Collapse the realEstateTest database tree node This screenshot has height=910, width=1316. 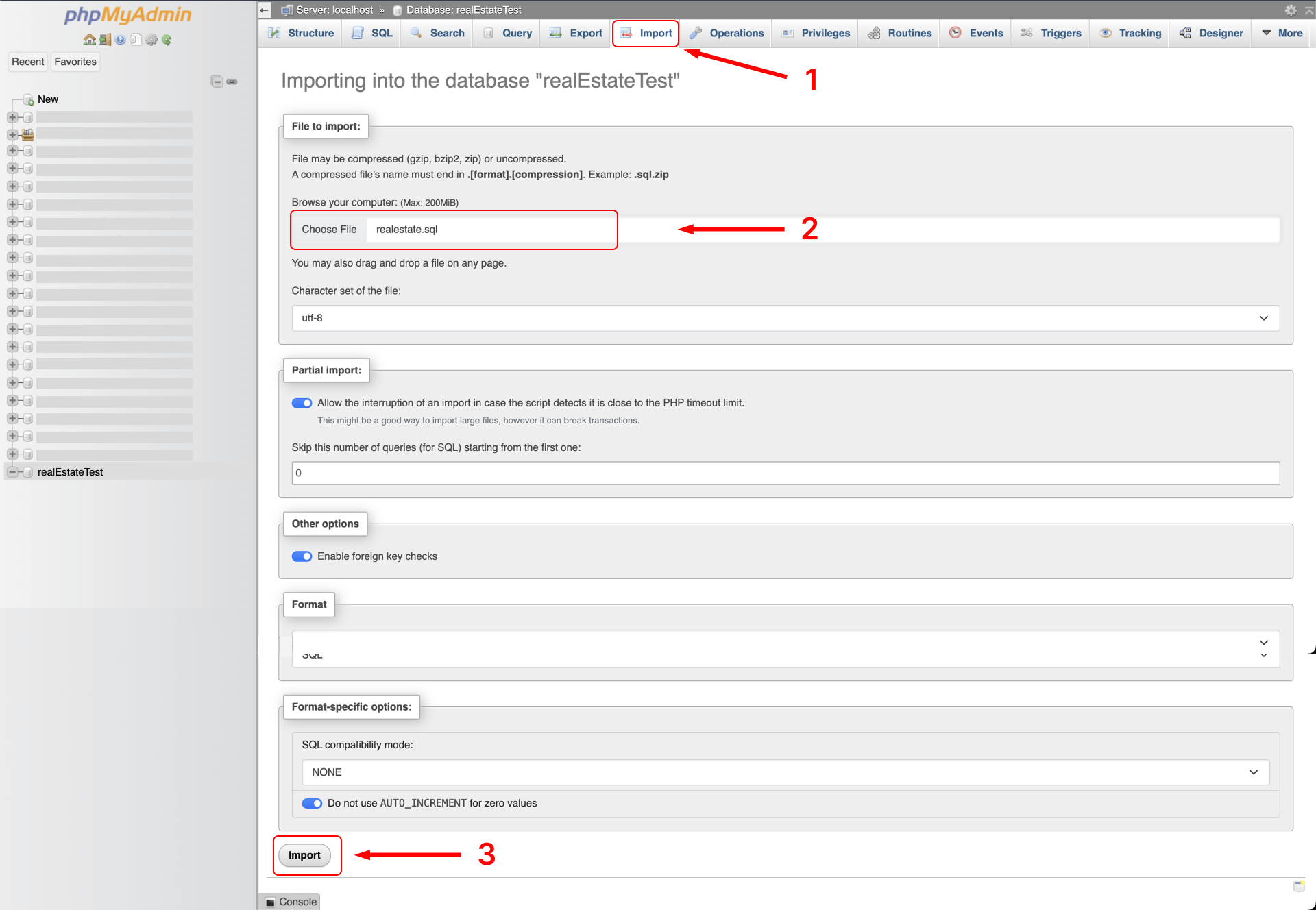(12, 472)
